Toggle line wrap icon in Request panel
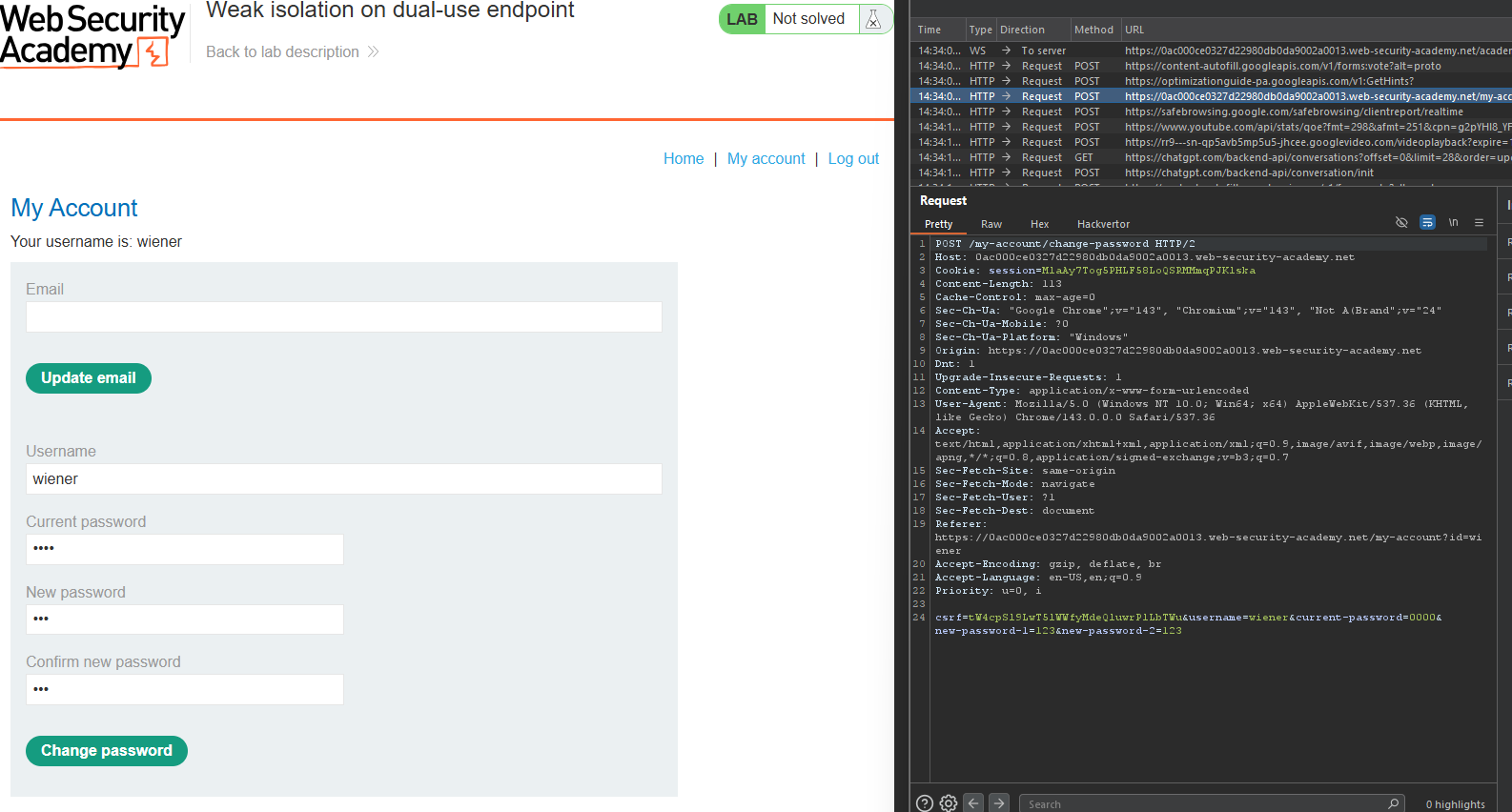This screenshot has width=1512, height=812. coord(1427,222)
